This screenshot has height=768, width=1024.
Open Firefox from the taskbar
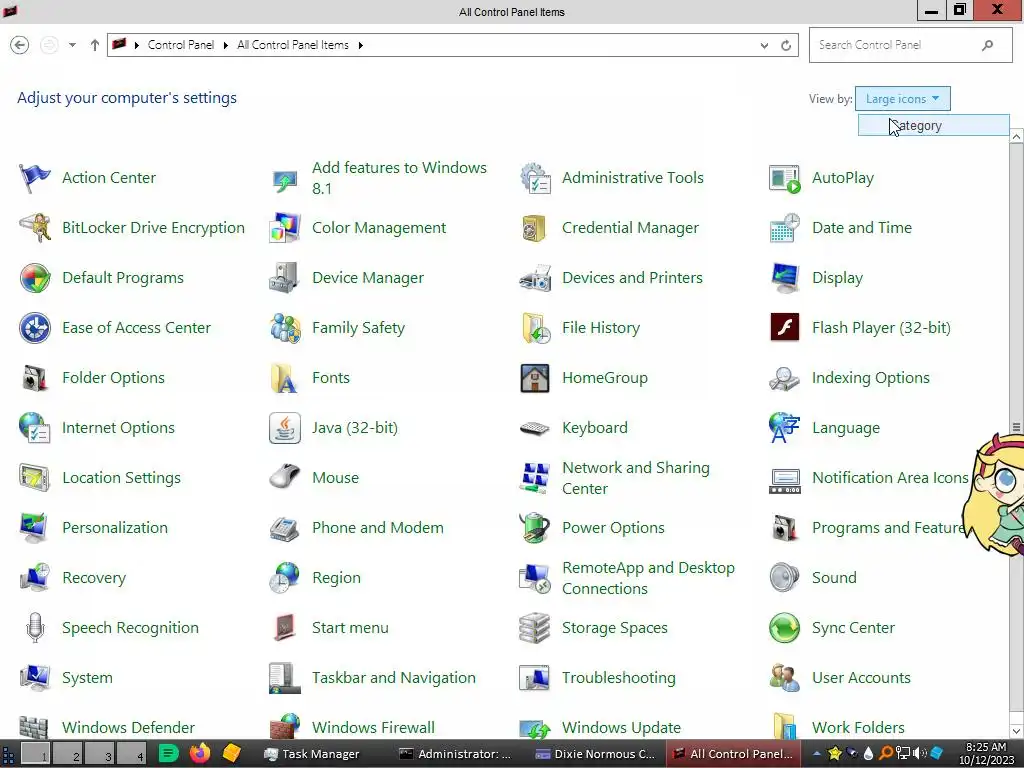click(200, 753)
